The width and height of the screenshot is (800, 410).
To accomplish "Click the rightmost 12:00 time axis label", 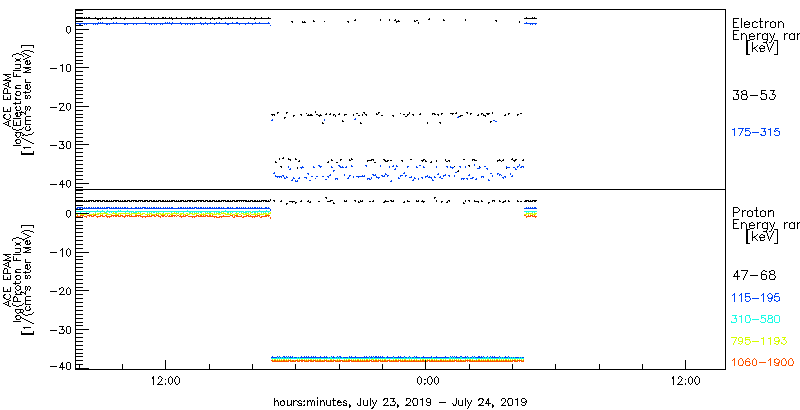I will pyautogui.click(x=684, y=380).
